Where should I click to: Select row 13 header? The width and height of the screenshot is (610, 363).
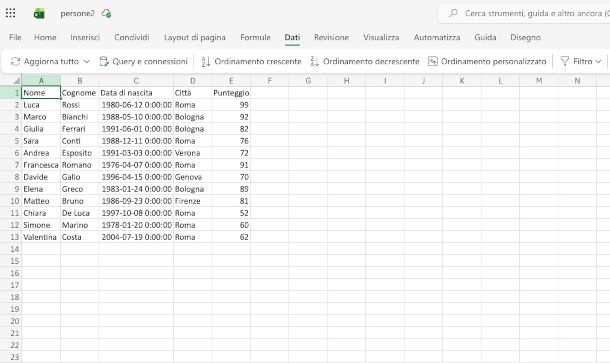pyautogui.click(x=11, y=237)
